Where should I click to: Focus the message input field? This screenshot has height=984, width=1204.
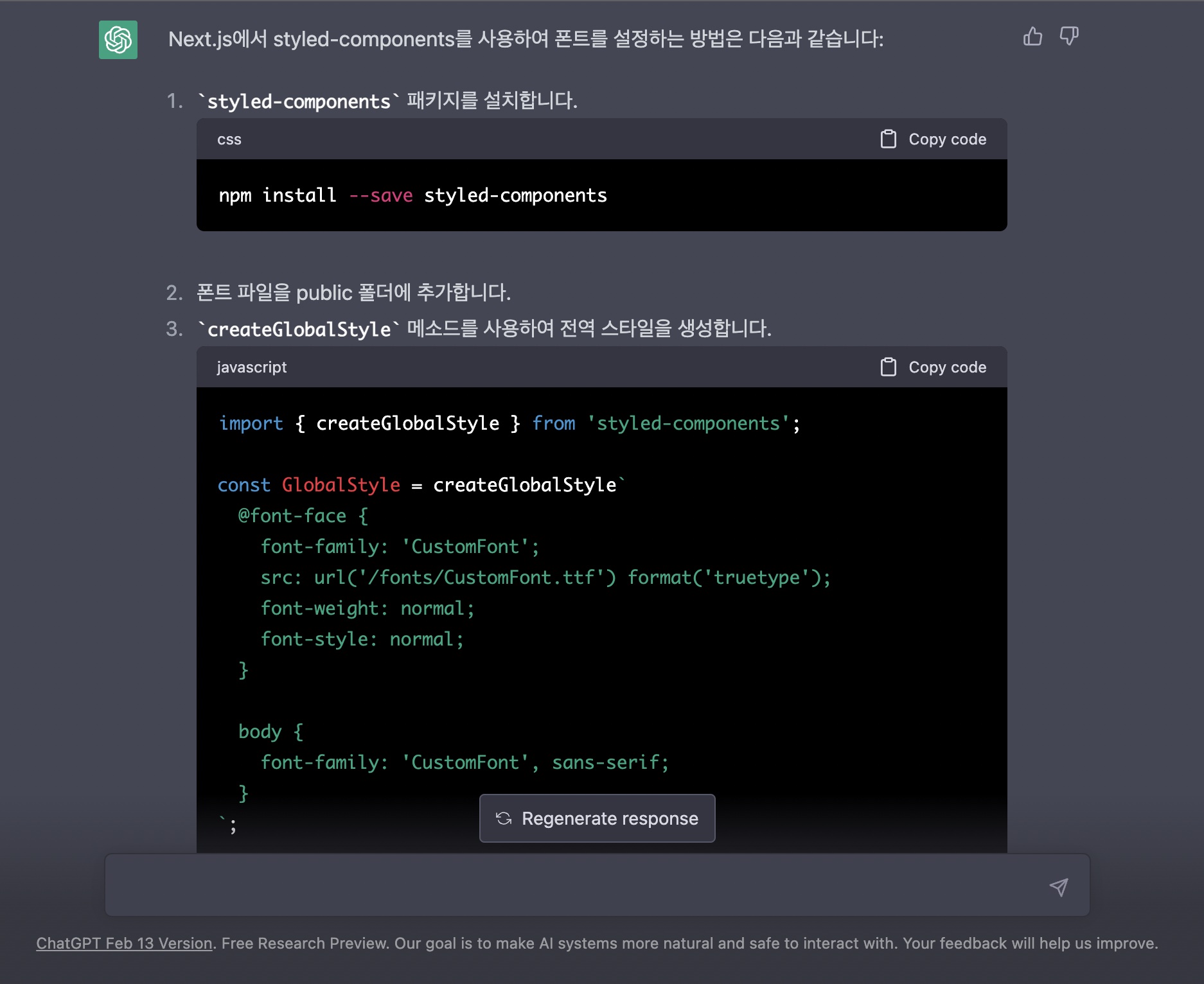coord(598,885)
